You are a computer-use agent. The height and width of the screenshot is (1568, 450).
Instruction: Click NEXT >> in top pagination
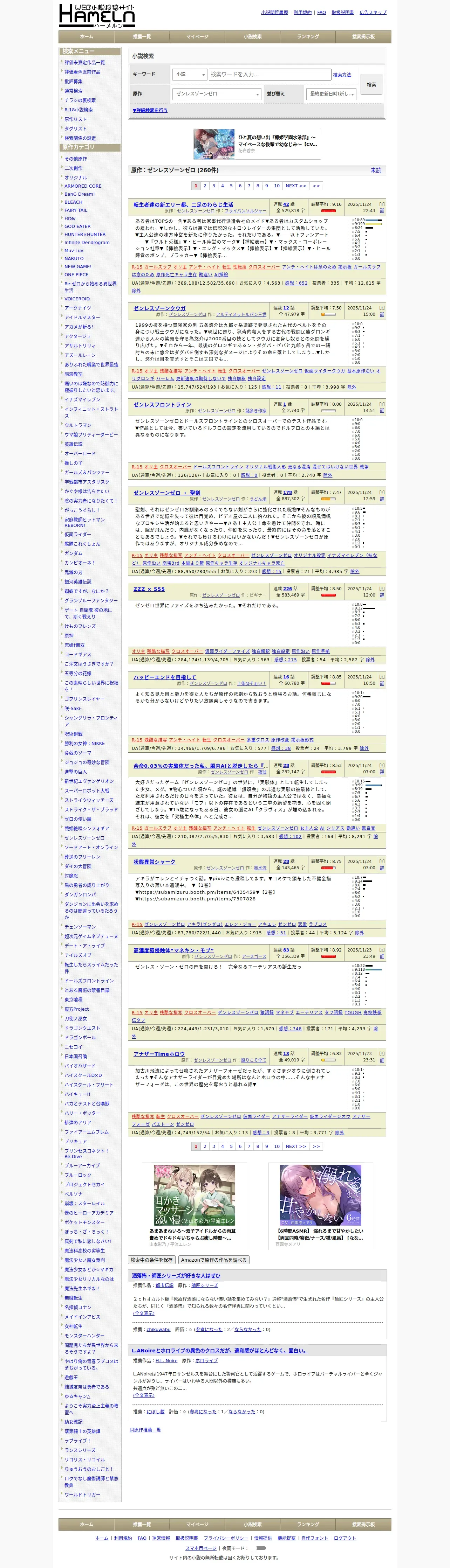pos(296,186)
